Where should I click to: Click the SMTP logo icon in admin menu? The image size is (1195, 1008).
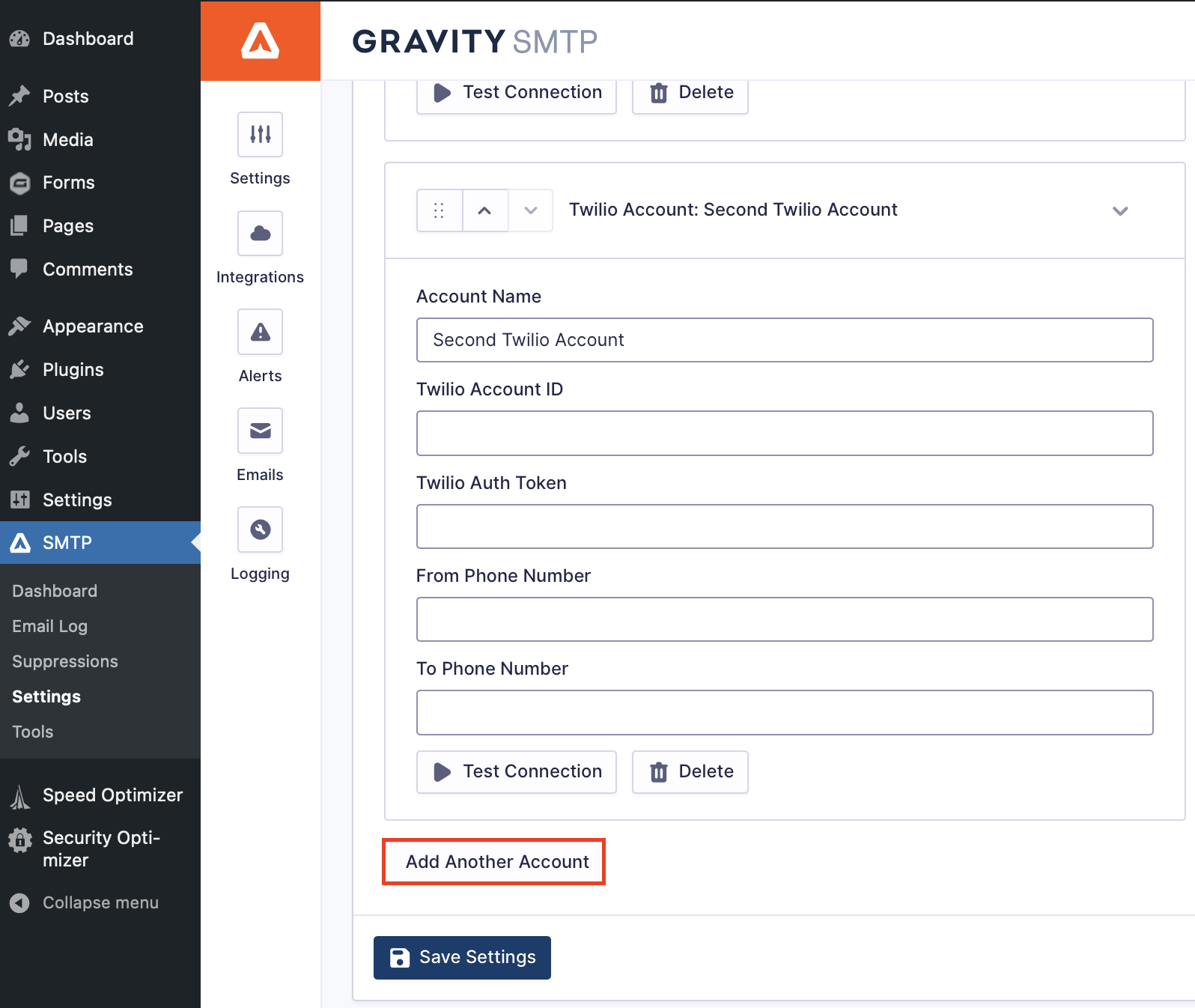[x=20, y=543]
